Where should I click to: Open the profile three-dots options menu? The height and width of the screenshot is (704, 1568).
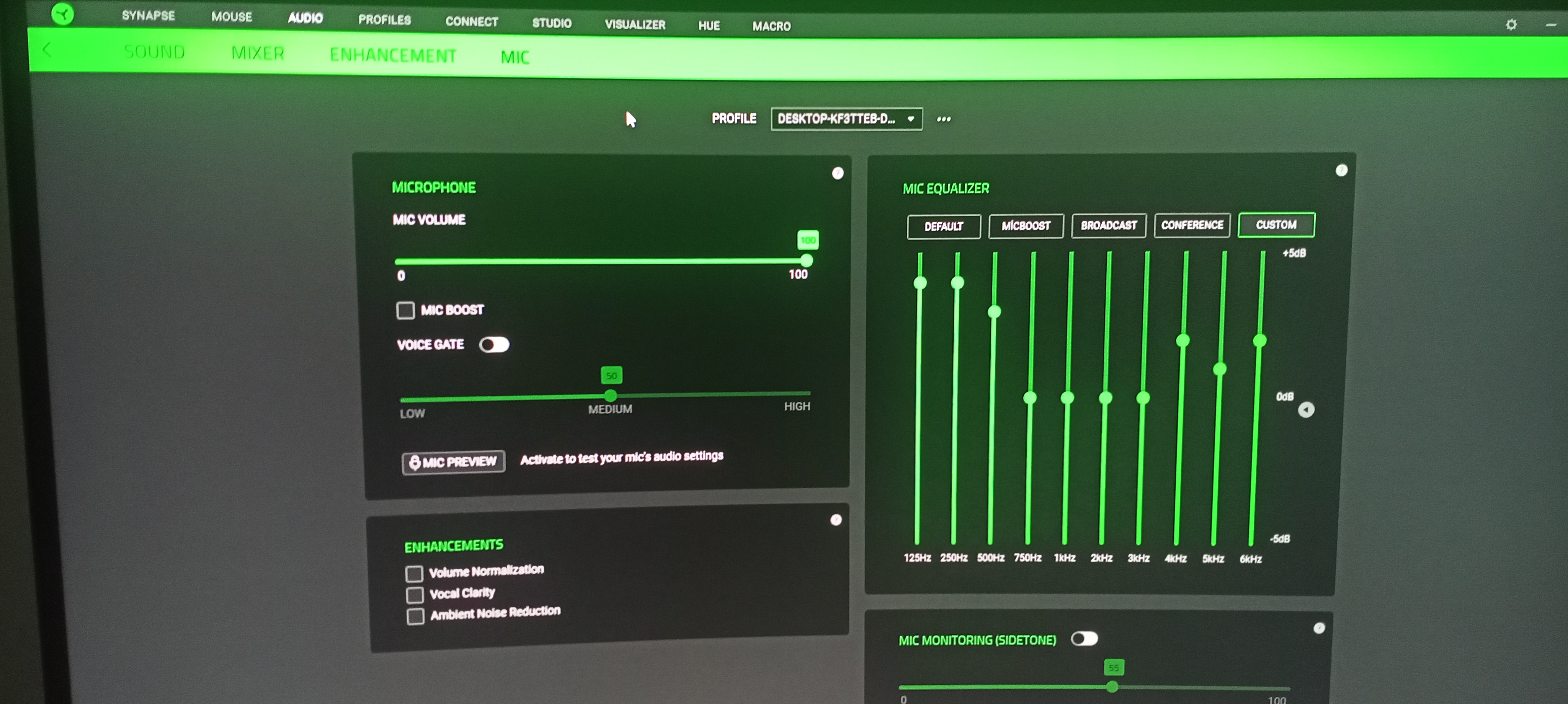point(944,119)
